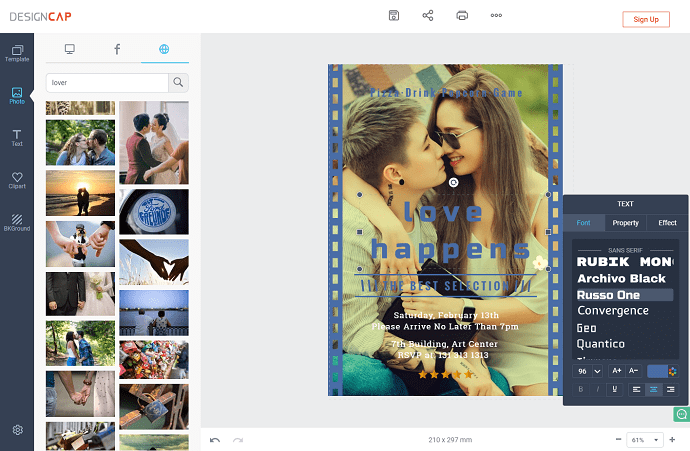This screenshot has width=690, height=451.
Task: Click the save icon in top toolbar
Action: [x=394, y=16]
